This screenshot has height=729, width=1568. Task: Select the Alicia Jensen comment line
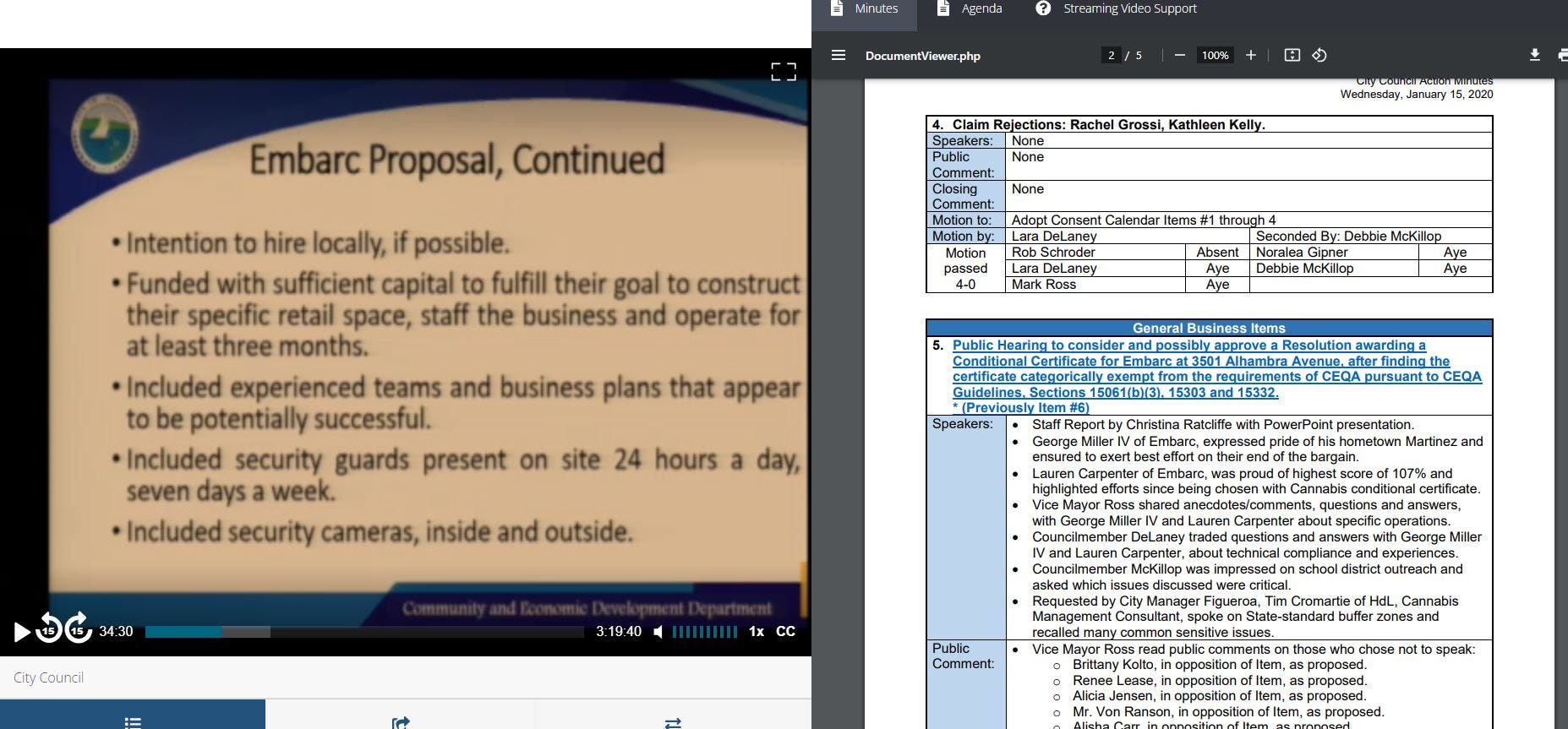pyautogui.click(x=1219, y=695)
